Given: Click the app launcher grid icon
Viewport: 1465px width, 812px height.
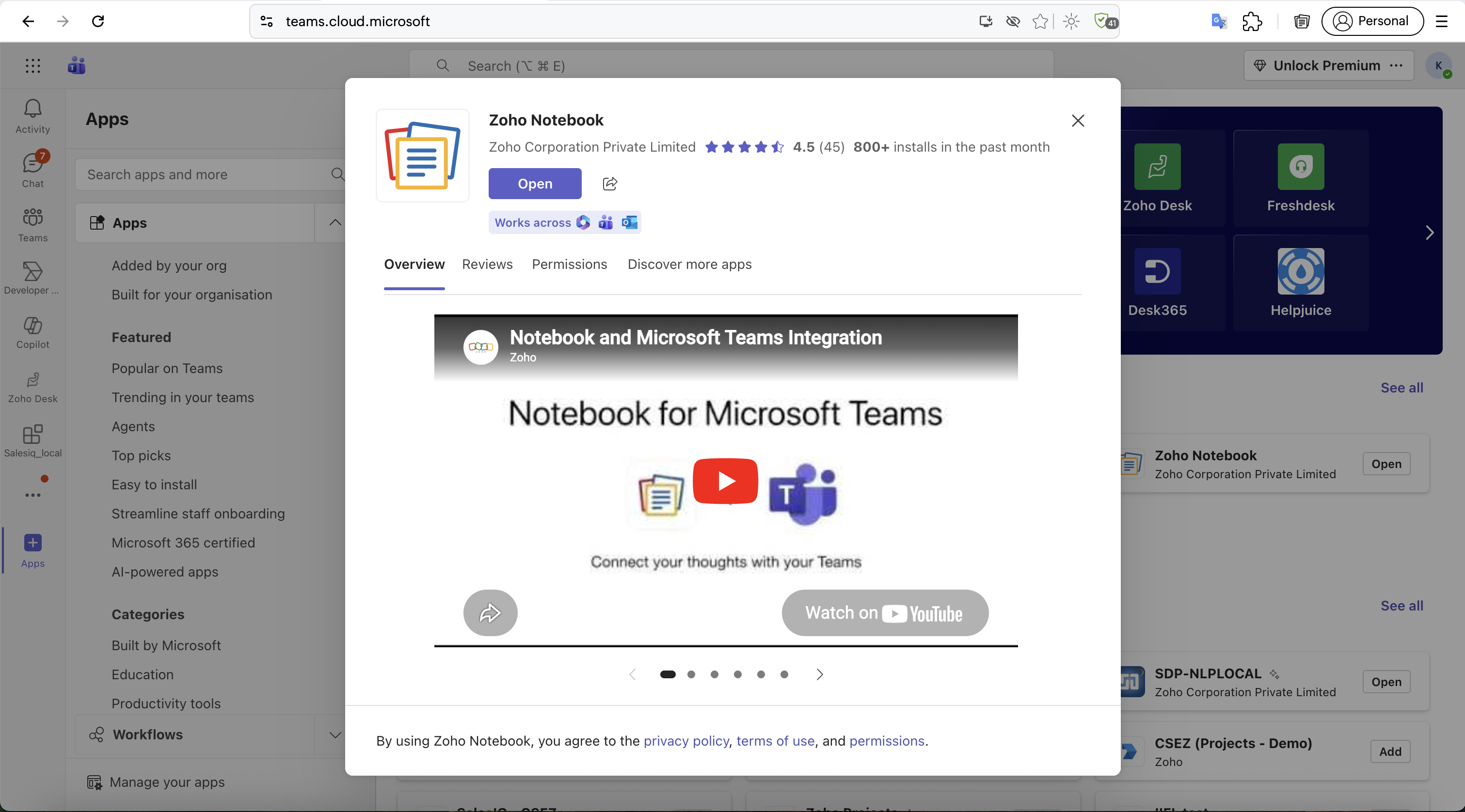Looking at the screenshot, I should tap(33, 66).
